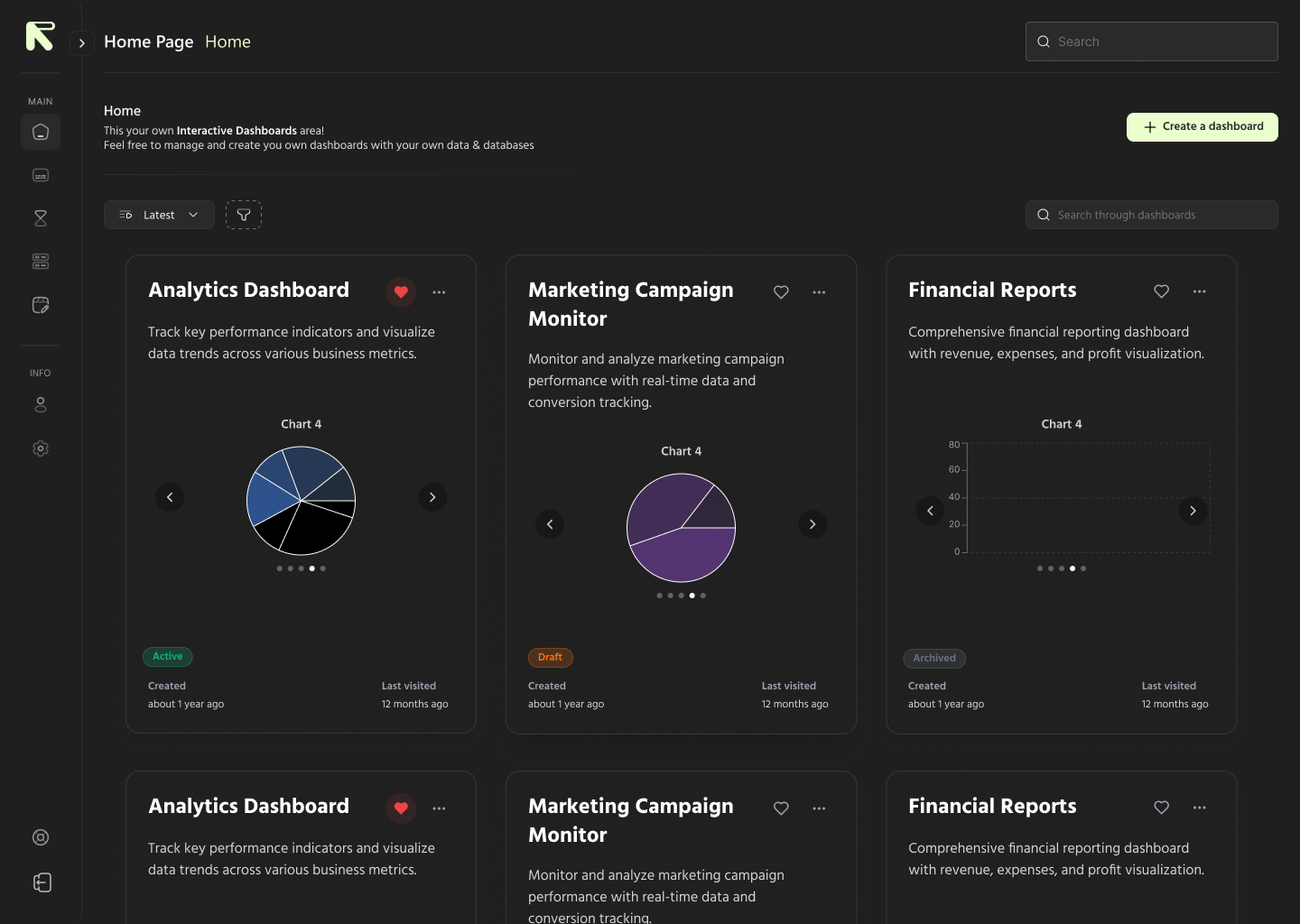Screen dimensions: 1300x924
Task: Go to the Home breadcrumb link
Action: pyautogui.click(x=227, y=42)
